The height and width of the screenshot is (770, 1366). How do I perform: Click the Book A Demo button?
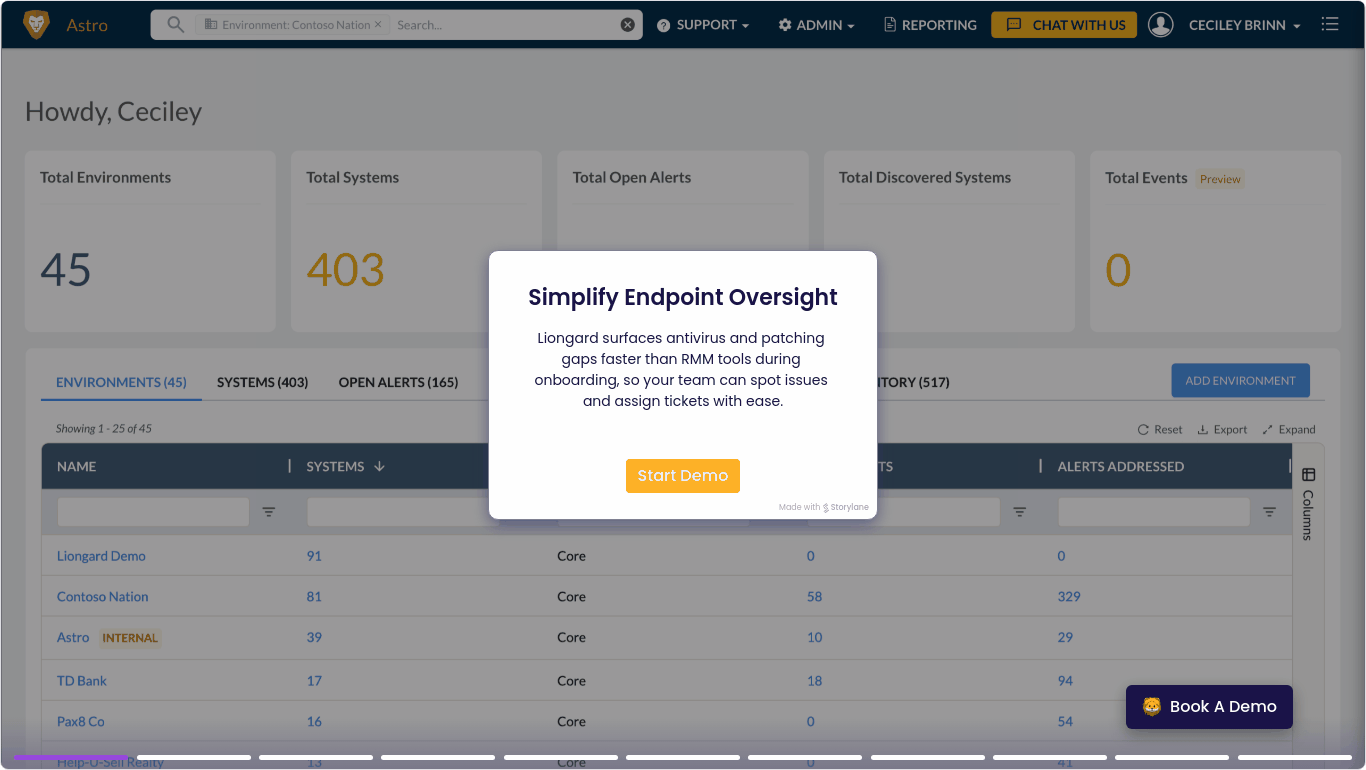(1209, 707)
